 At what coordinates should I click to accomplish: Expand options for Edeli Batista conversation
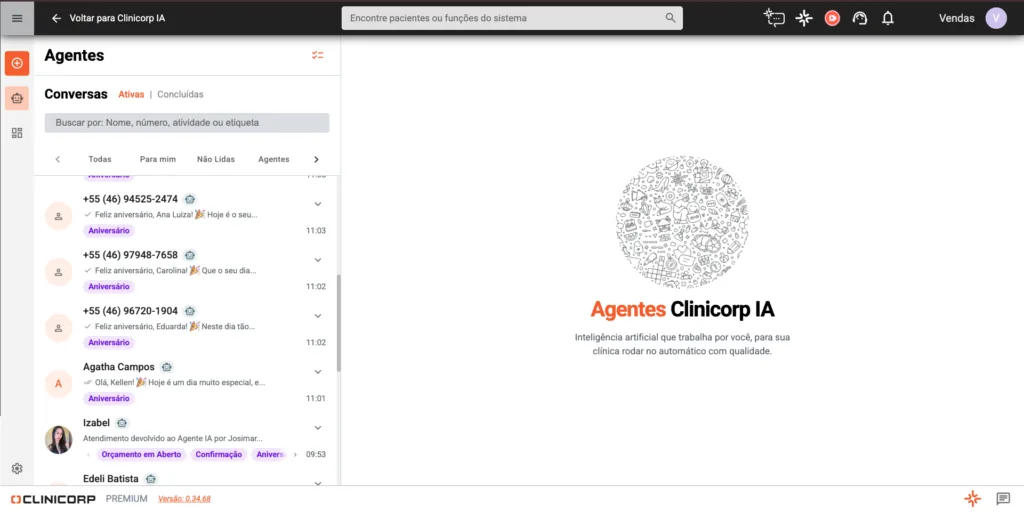(x=318, y=483)
